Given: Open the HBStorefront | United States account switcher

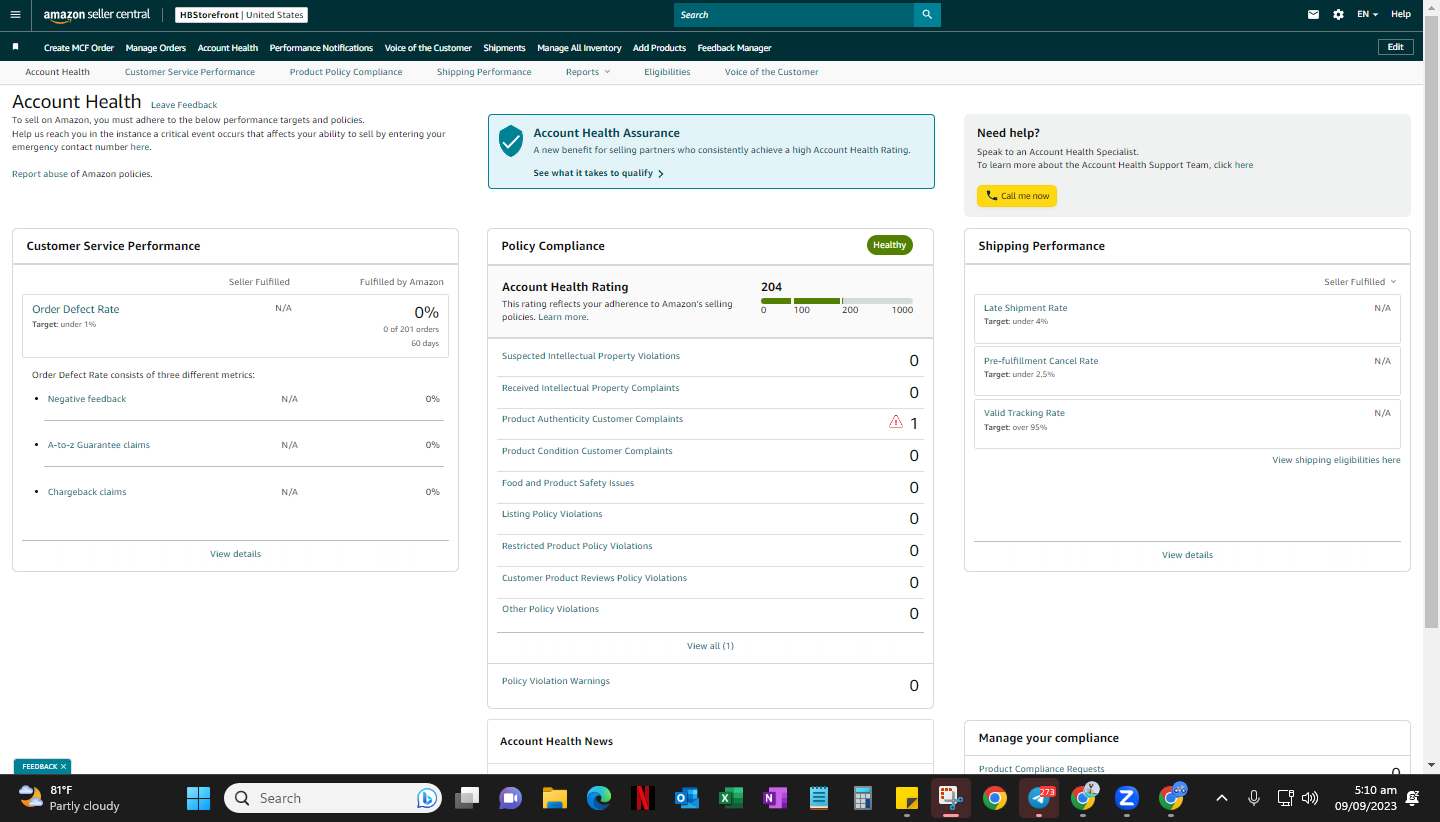Looking at the screenshot, I should pos(241,15).
